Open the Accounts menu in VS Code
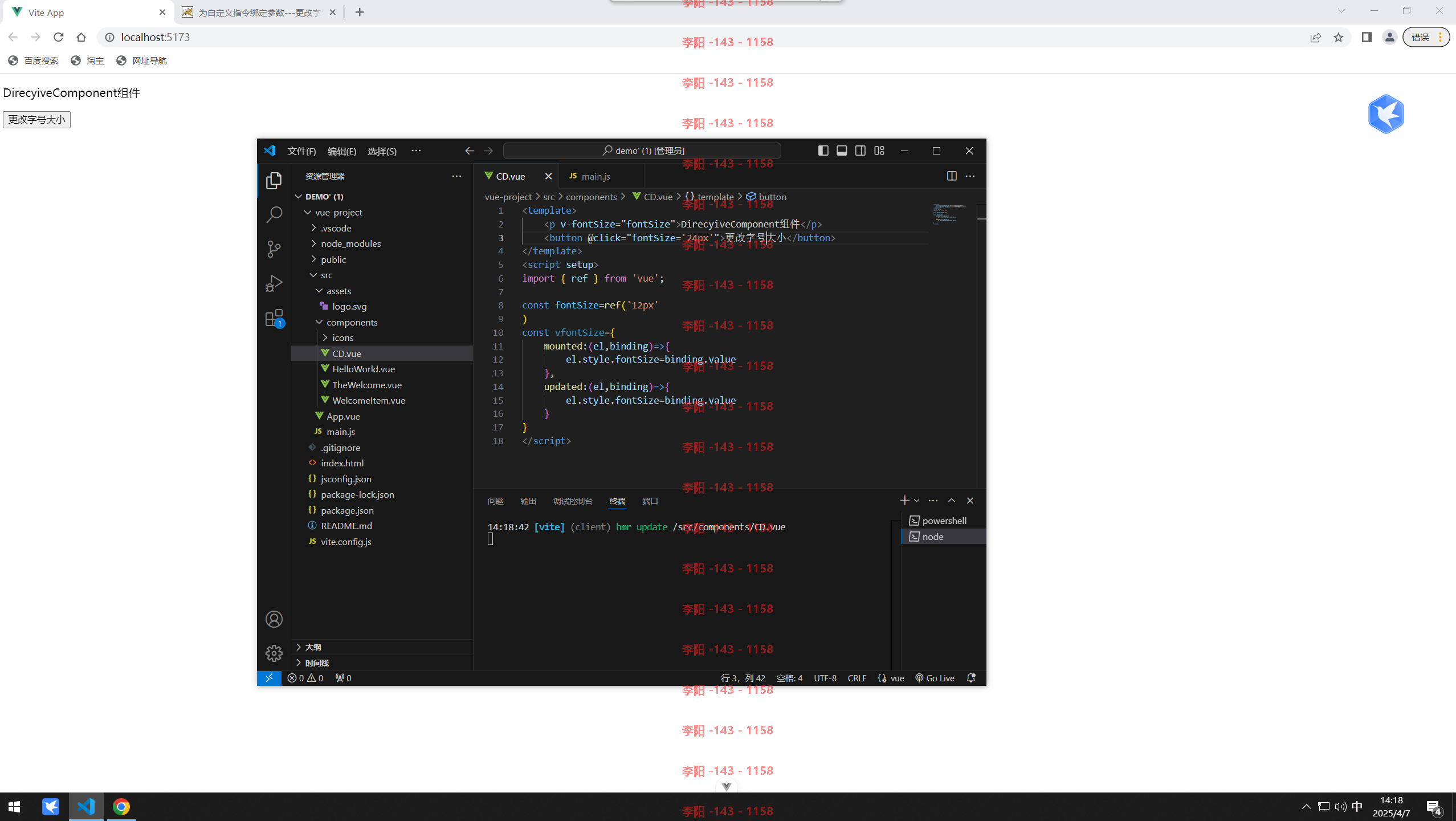This screenshot has height=821, width=1456. [x=274, y=619]
